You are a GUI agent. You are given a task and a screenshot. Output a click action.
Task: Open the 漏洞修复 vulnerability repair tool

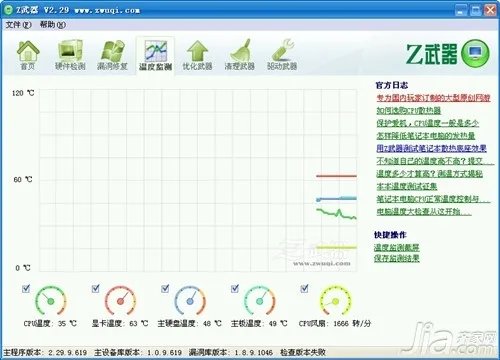tap(112, 55)
